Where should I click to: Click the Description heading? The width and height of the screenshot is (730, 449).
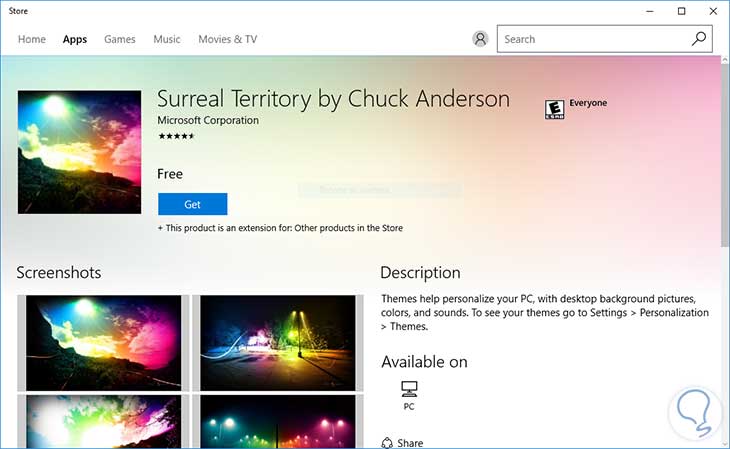click(420, 273)
